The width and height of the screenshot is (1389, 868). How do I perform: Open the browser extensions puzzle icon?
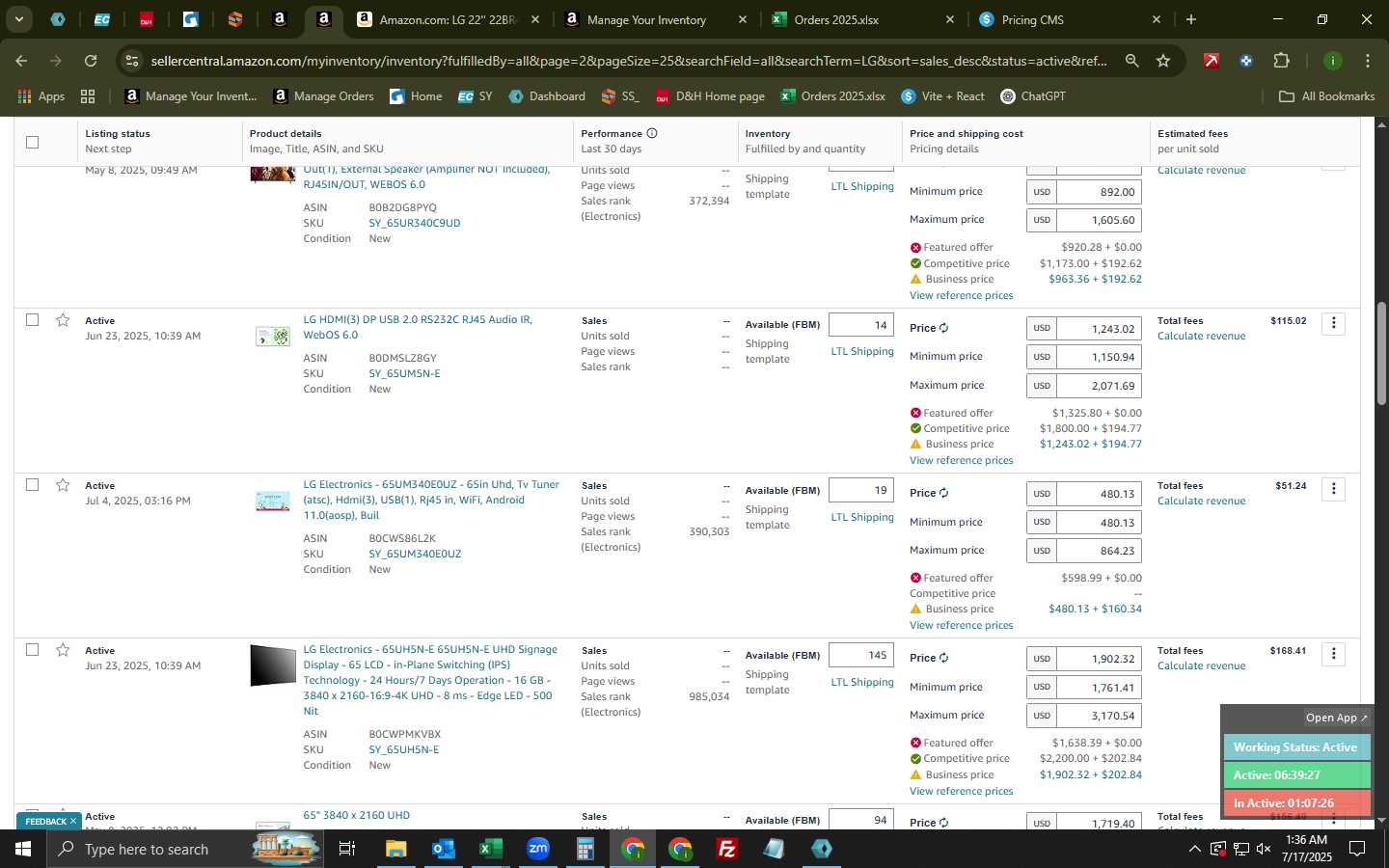click(1281, 61)
